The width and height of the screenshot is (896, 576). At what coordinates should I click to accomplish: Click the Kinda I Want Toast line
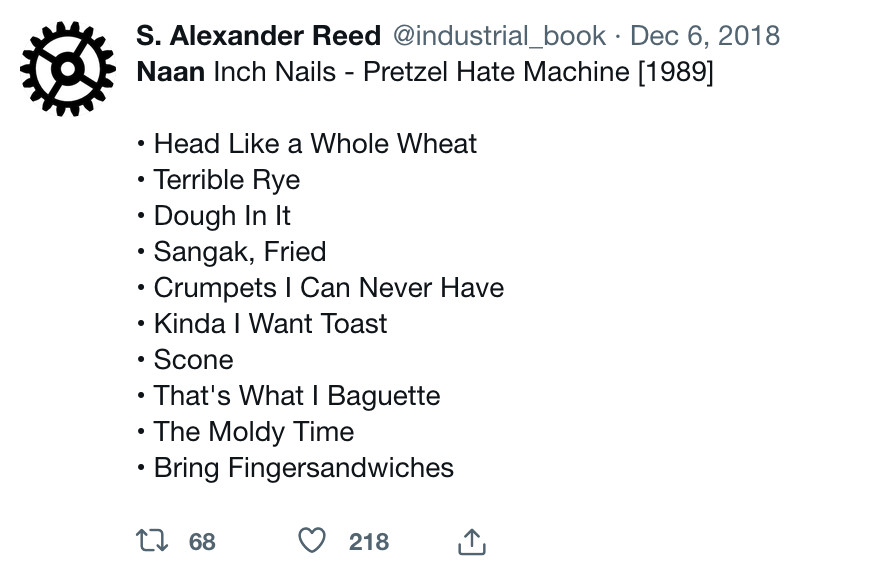pos(270,323)
